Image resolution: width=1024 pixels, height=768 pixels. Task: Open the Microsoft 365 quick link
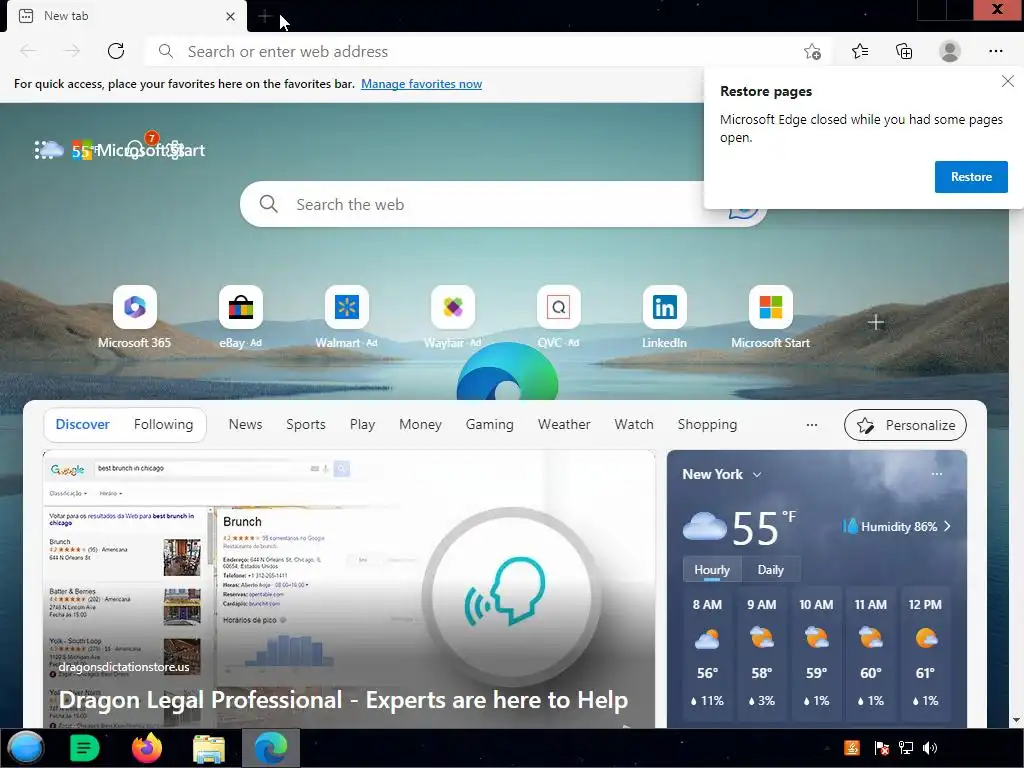click(135, 317)
